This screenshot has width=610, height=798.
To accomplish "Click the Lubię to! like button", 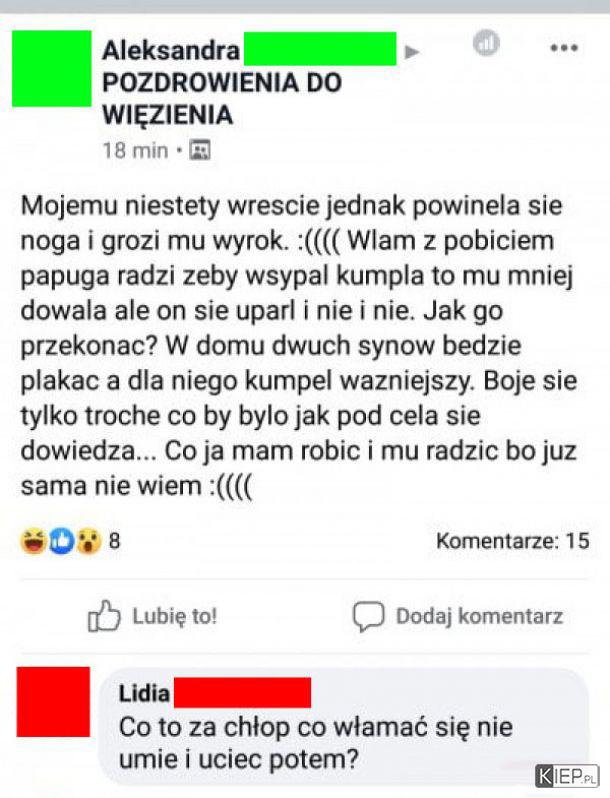I will point(153,616).
